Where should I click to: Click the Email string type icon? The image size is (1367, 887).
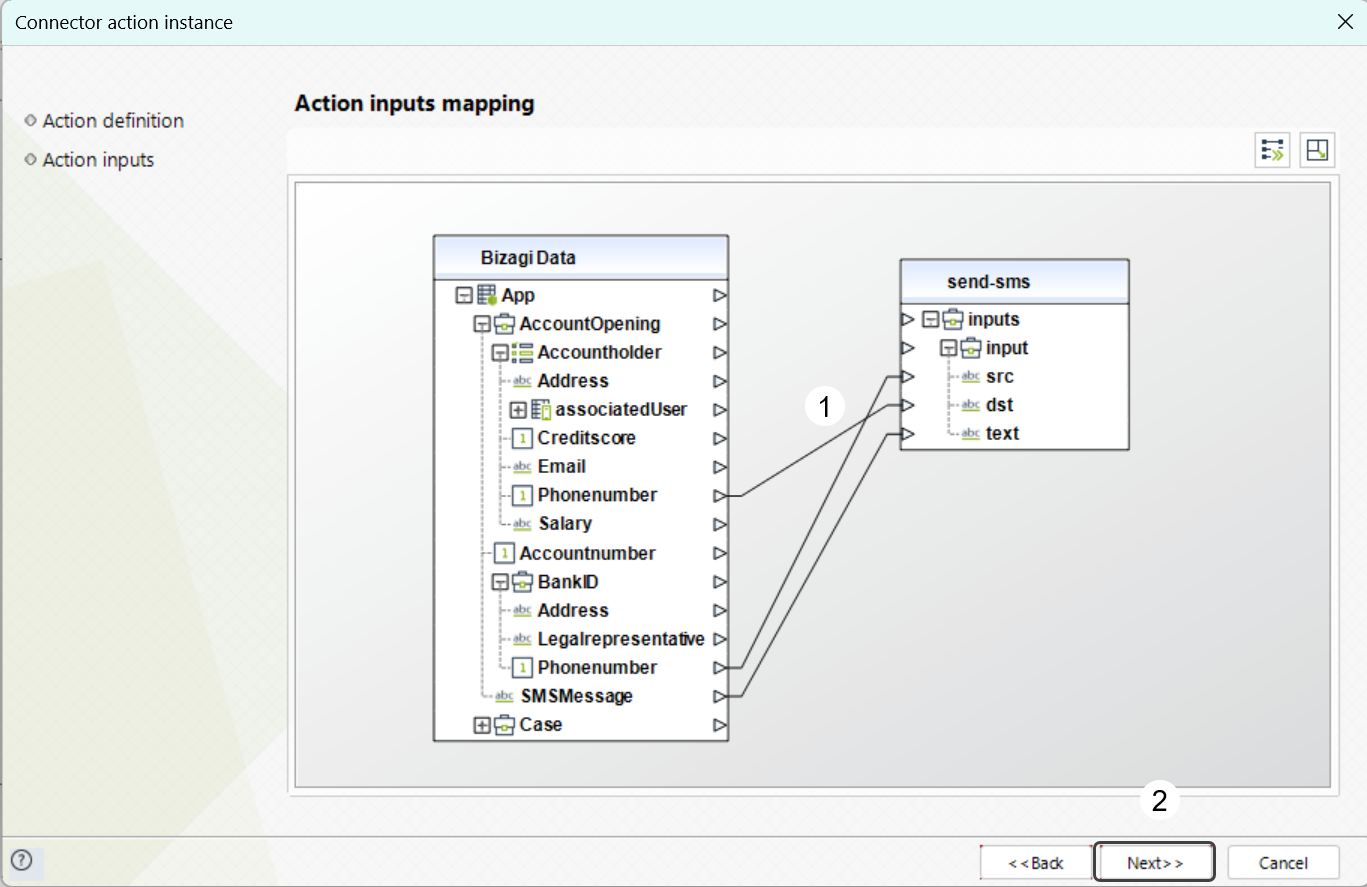522,467
